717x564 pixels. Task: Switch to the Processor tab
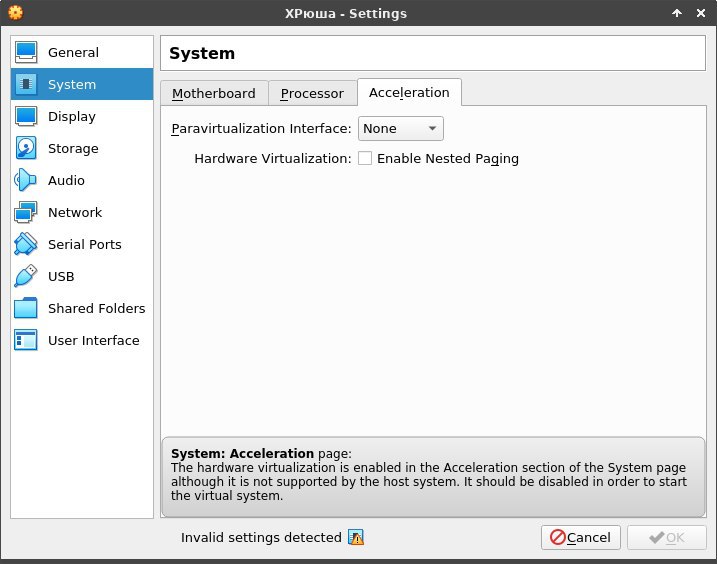pos(312,93)
